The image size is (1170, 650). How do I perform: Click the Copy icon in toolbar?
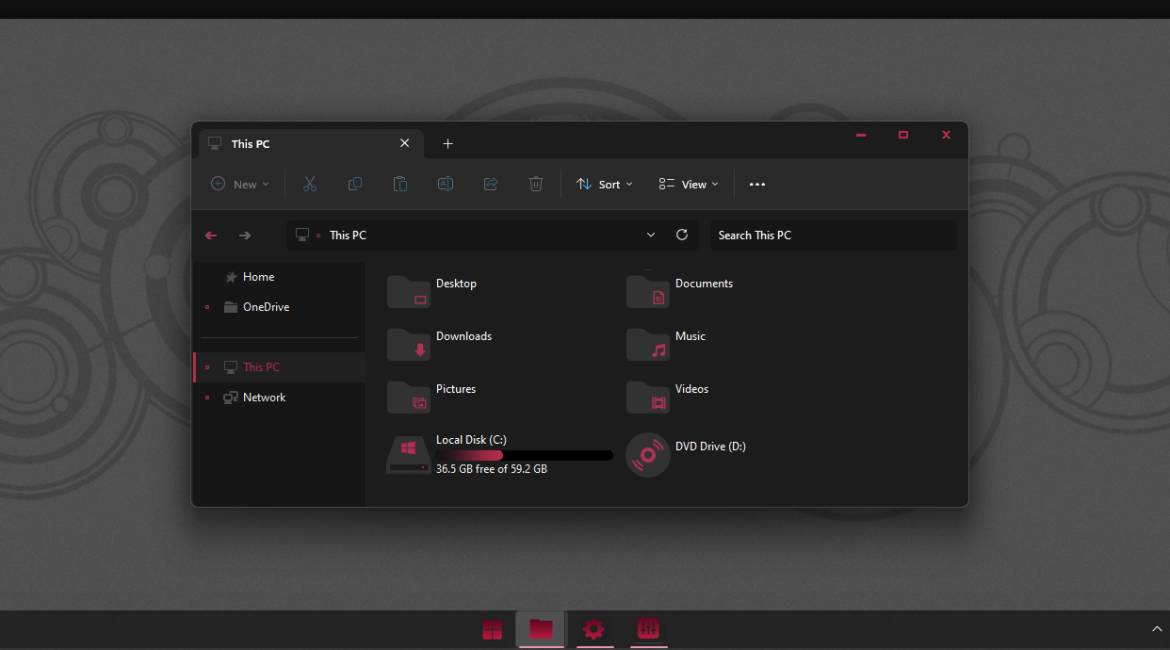(x=355, y=184)
